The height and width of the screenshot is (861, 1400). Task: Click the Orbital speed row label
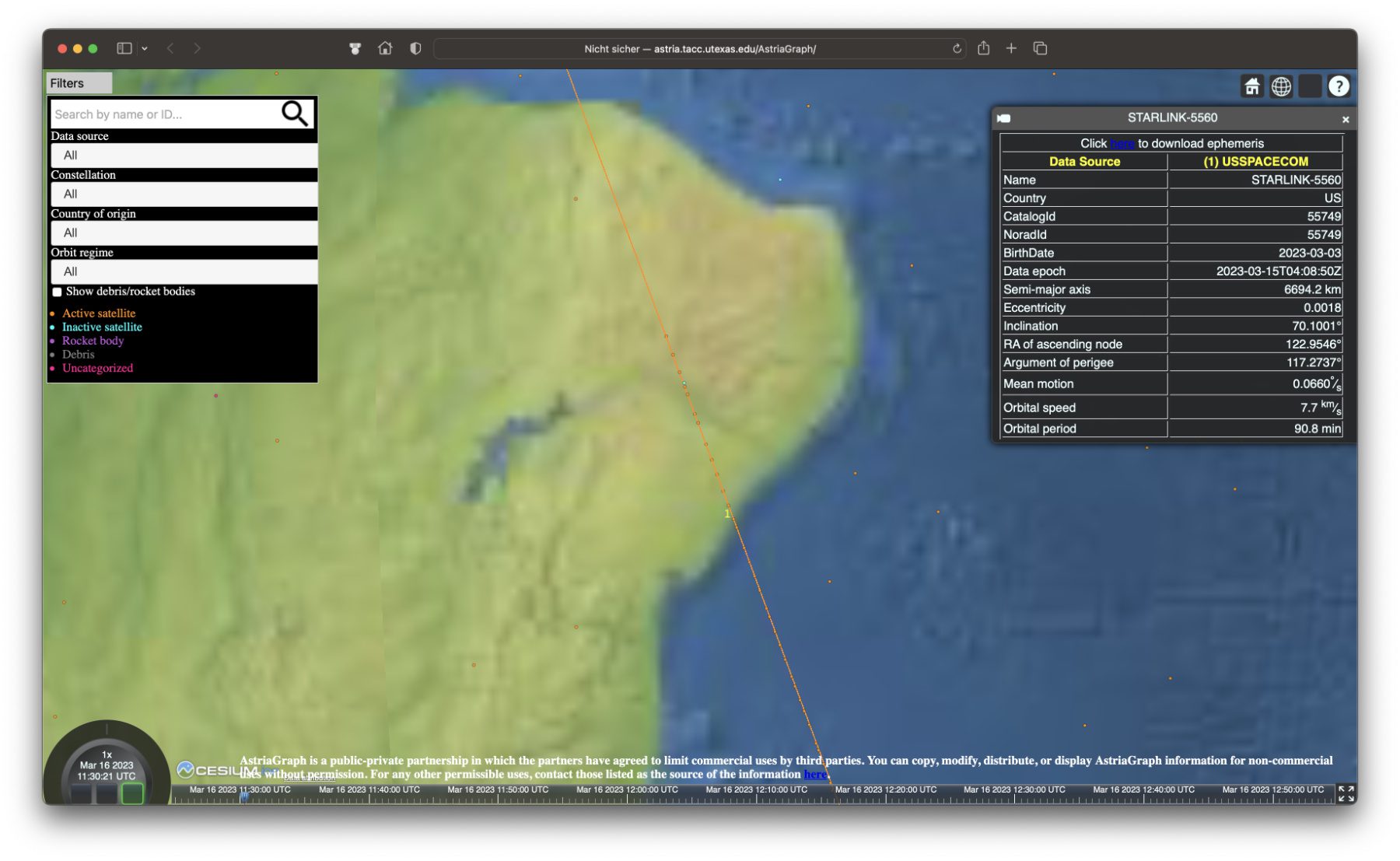coord(1039,408)
